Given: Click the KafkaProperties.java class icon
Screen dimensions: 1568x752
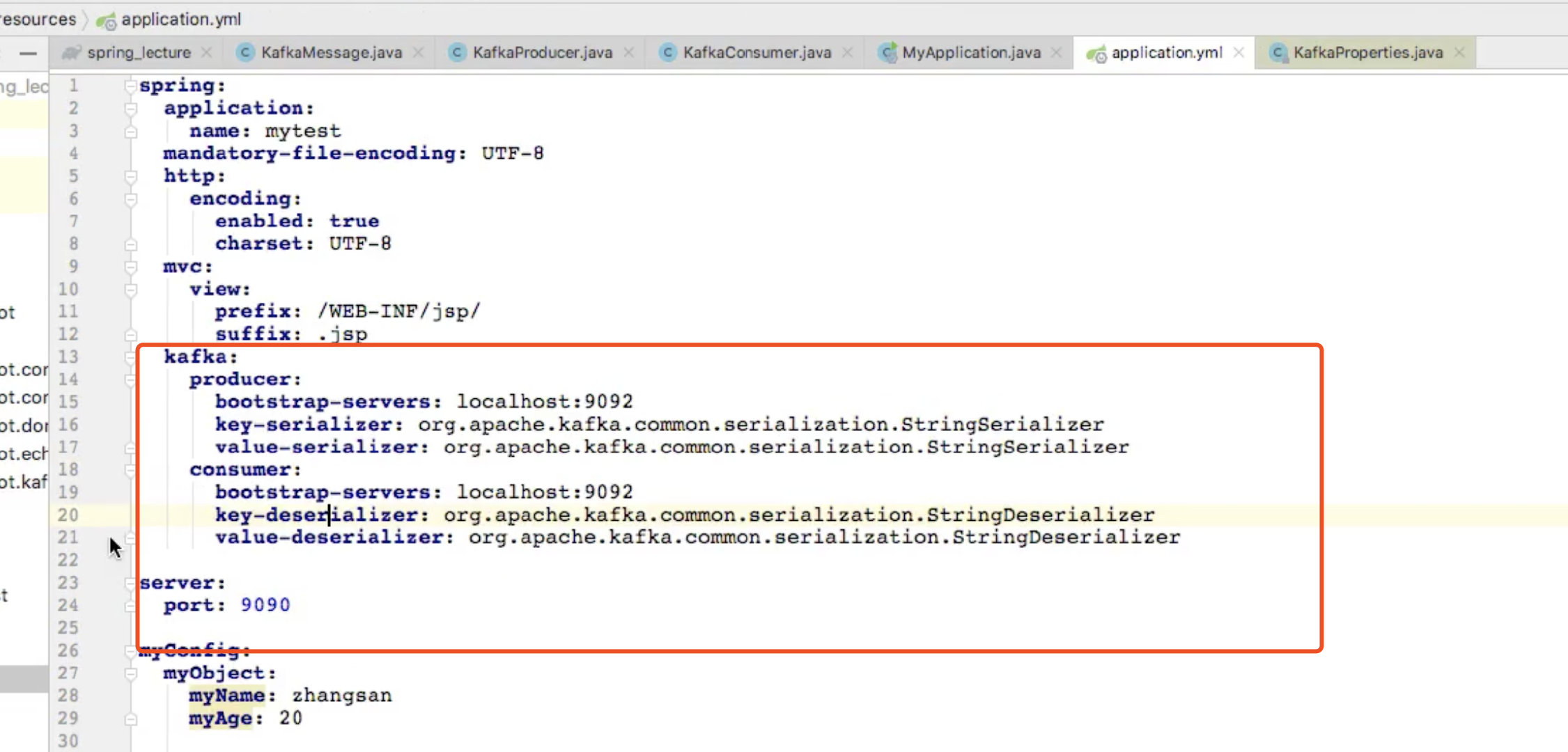Looking at the screenshot, I should (x=1278, y=53).
